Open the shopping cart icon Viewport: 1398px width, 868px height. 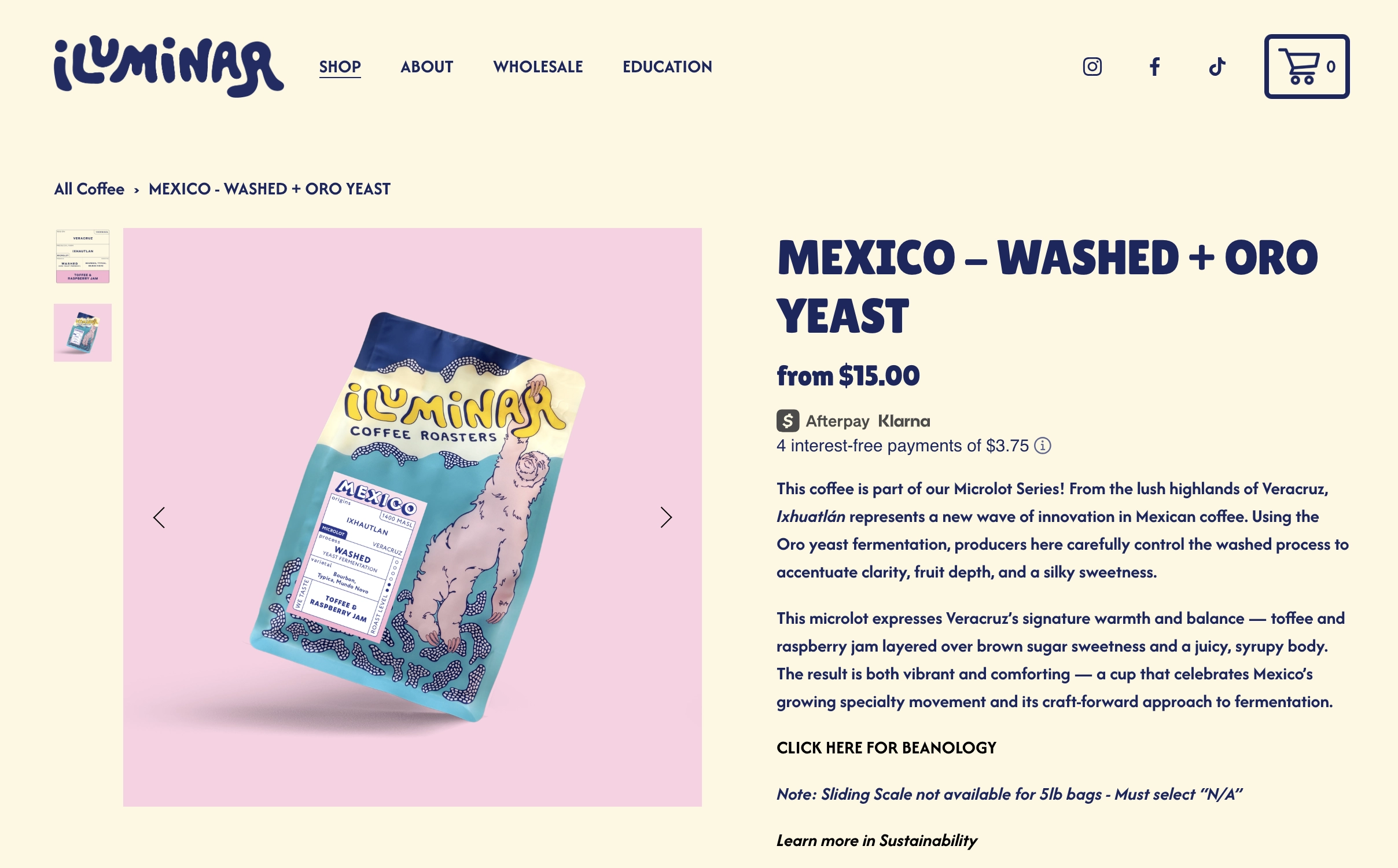(x=1307, y=67)
